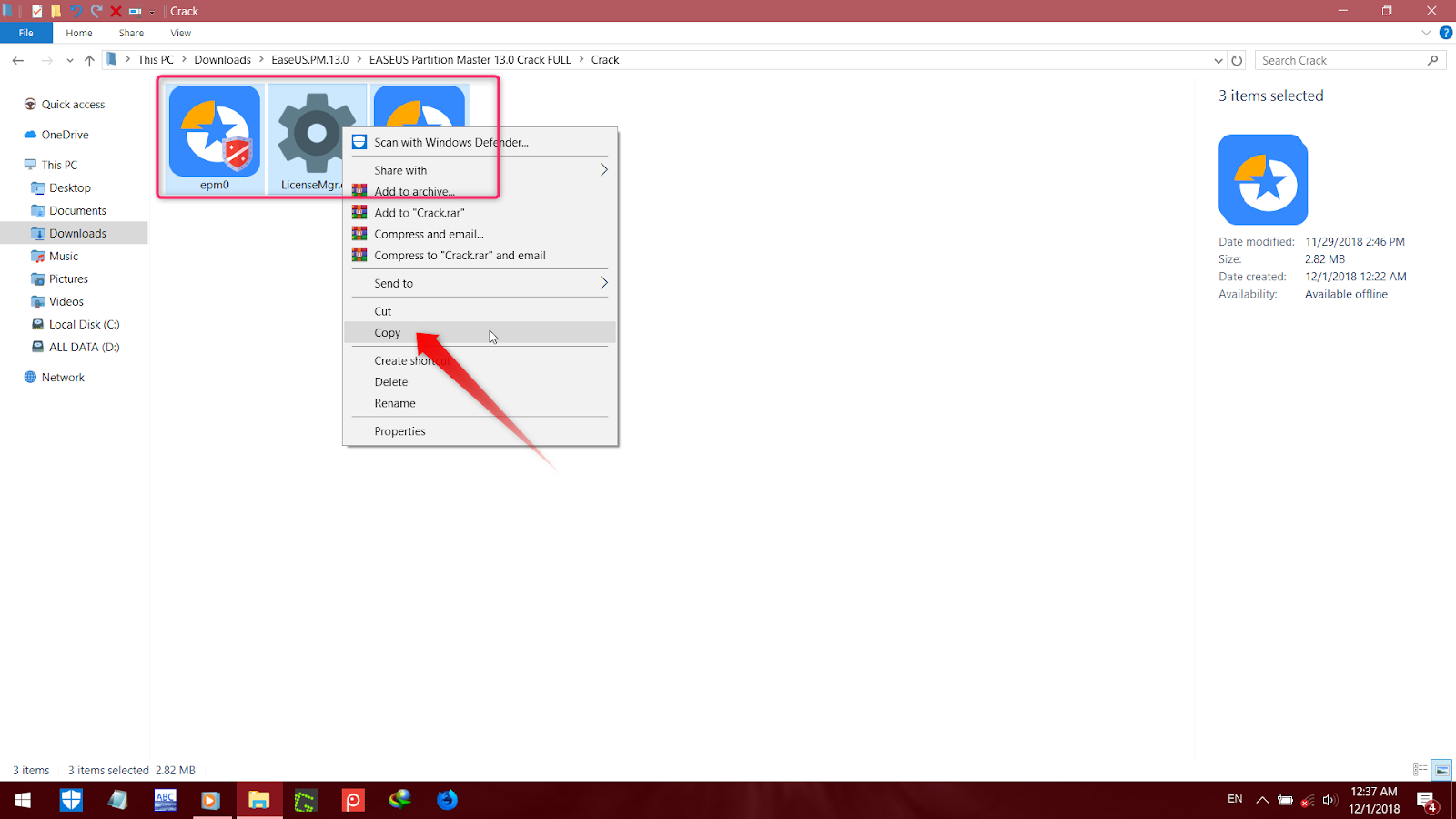
Task: Open Music in navigation pane
Action: [x=64, y=256]
